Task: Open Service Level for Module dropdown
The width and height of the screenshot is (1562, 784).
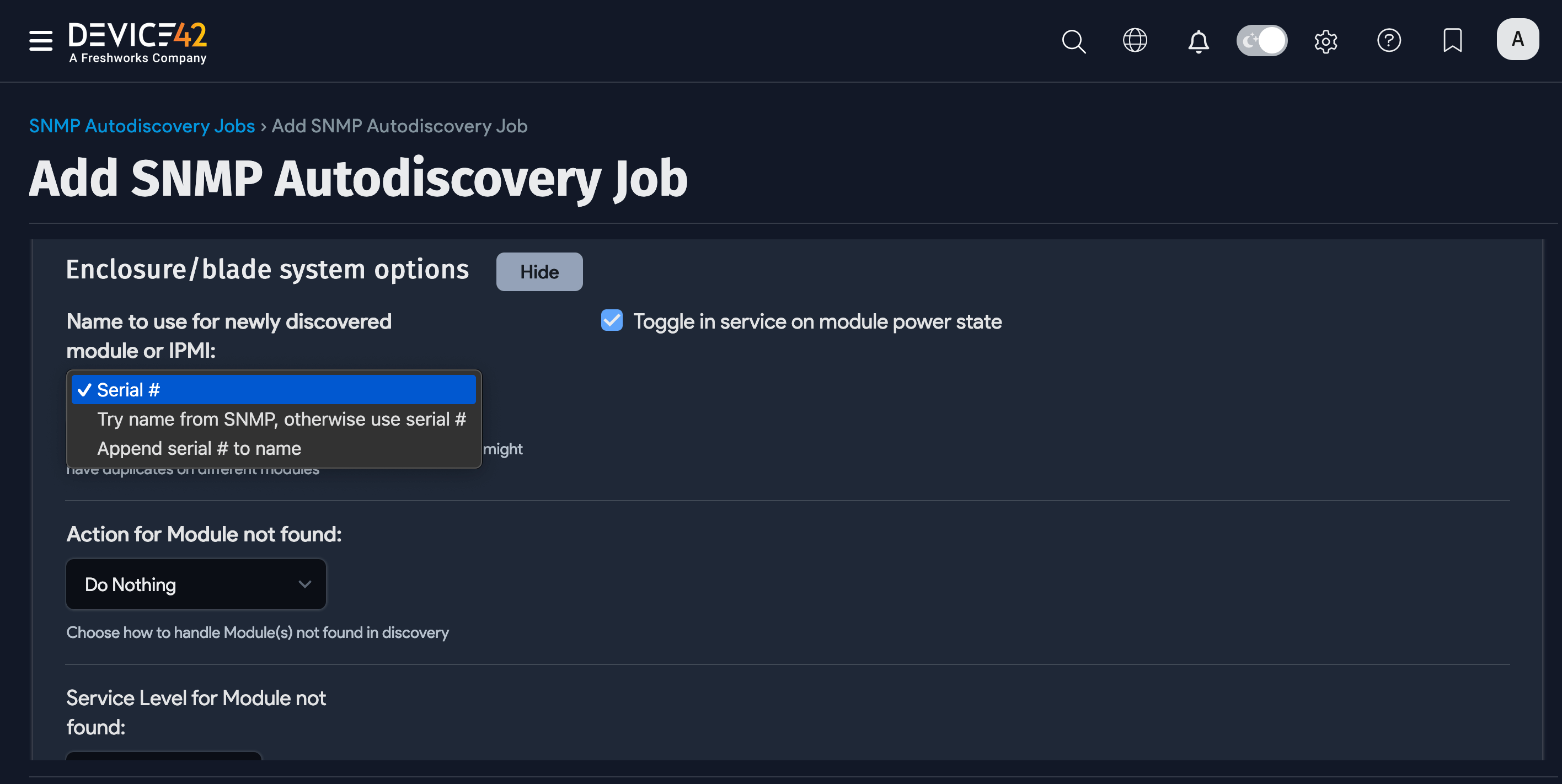Action: click(x=164, y=755)
